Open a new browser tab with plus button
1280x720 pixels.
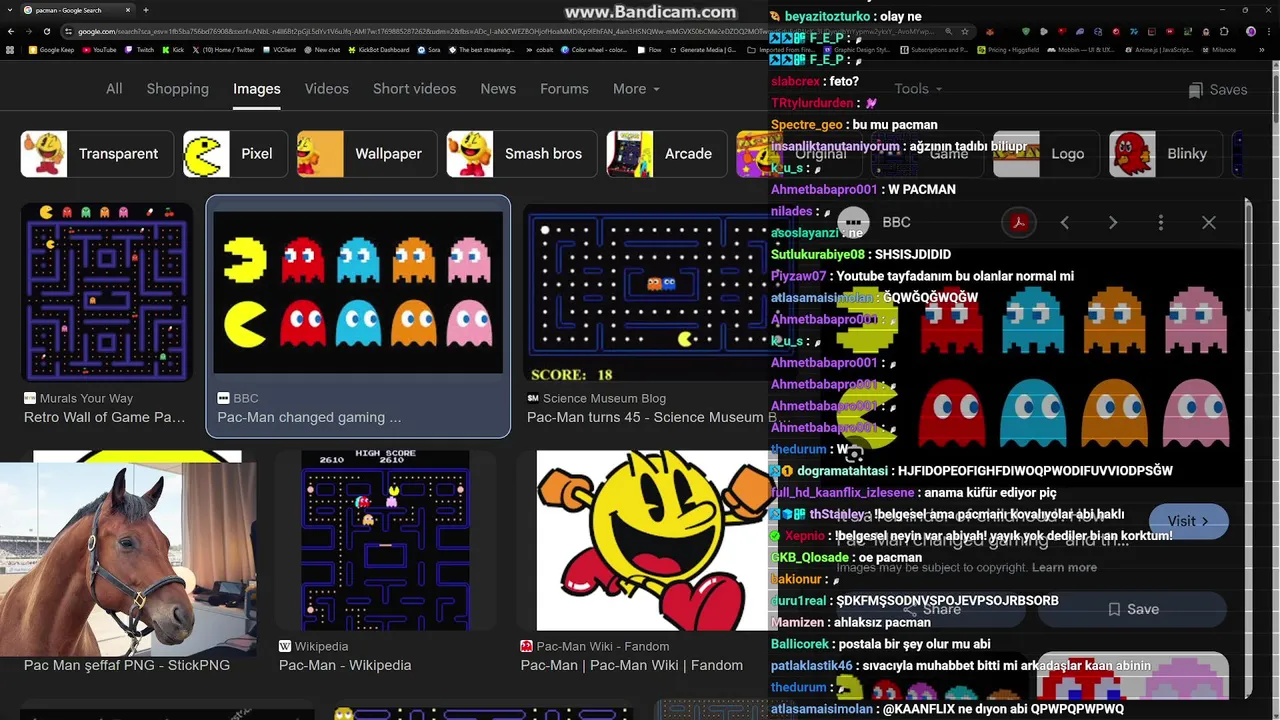point(146,10)
